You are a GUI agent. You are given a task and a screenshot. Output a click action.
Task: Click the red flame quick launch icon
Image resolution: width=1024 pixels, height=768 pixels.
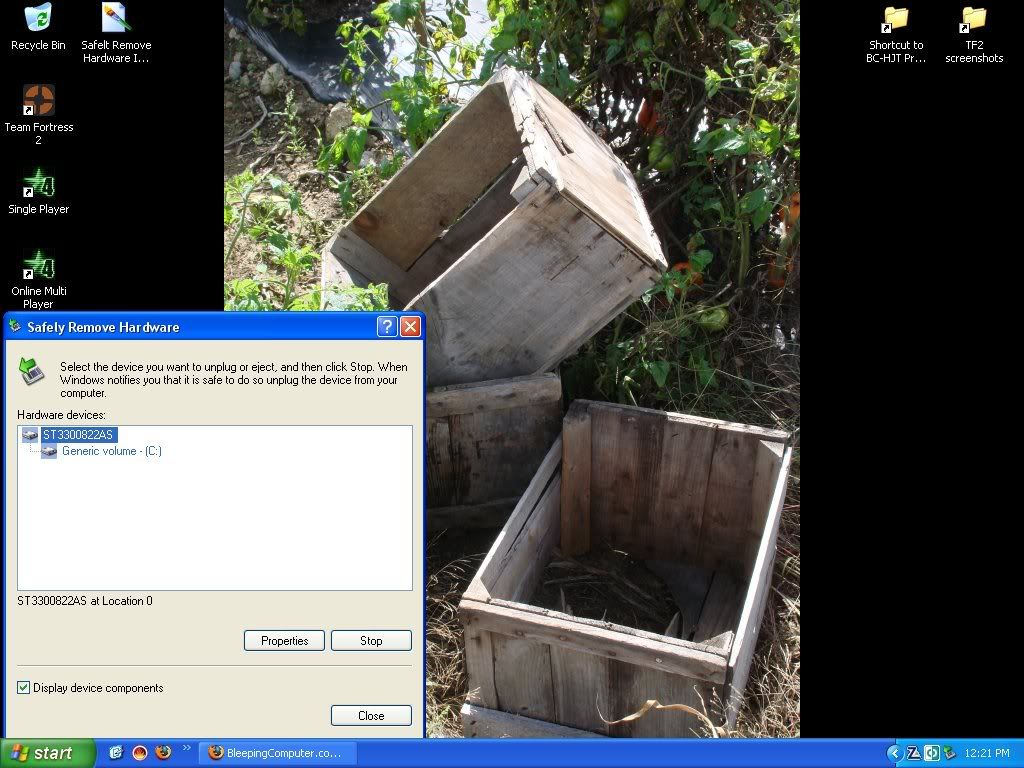tap(140, 752)
